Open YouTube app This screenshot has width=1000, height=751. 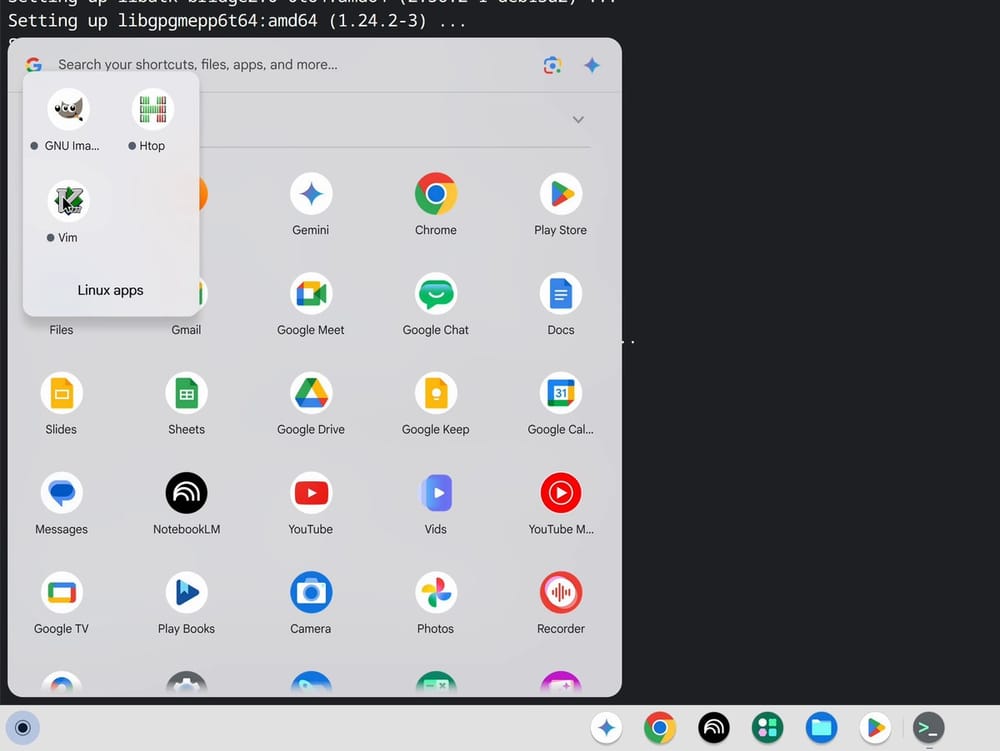pos(311,493)
